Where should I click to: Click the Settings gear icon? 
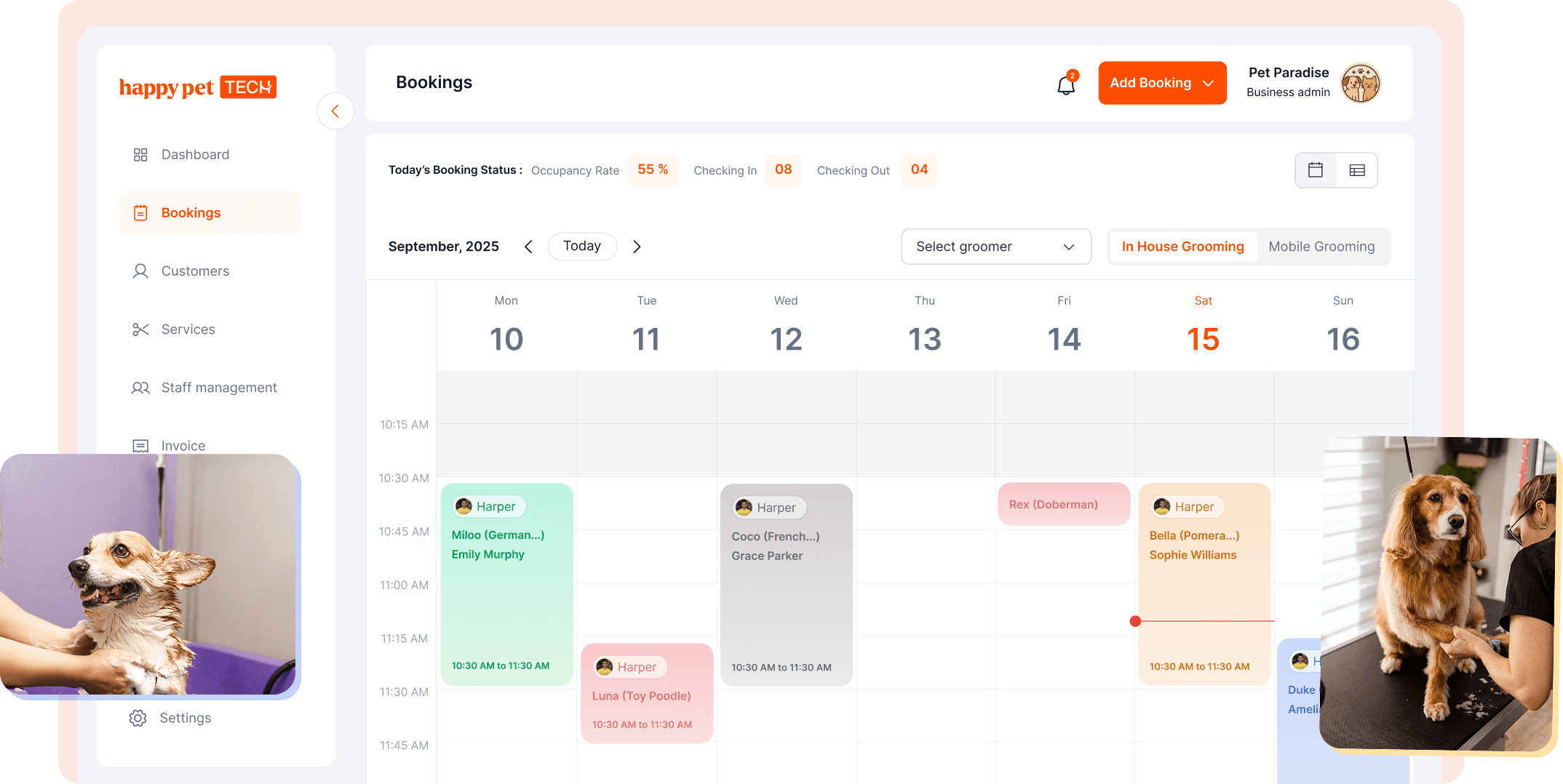point(138,719)
